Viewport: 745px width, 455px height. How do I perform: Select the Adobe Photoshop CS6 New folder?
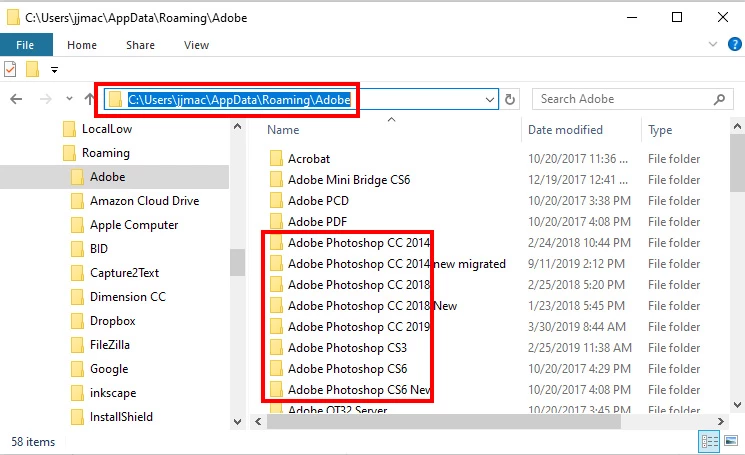[359, 389]
